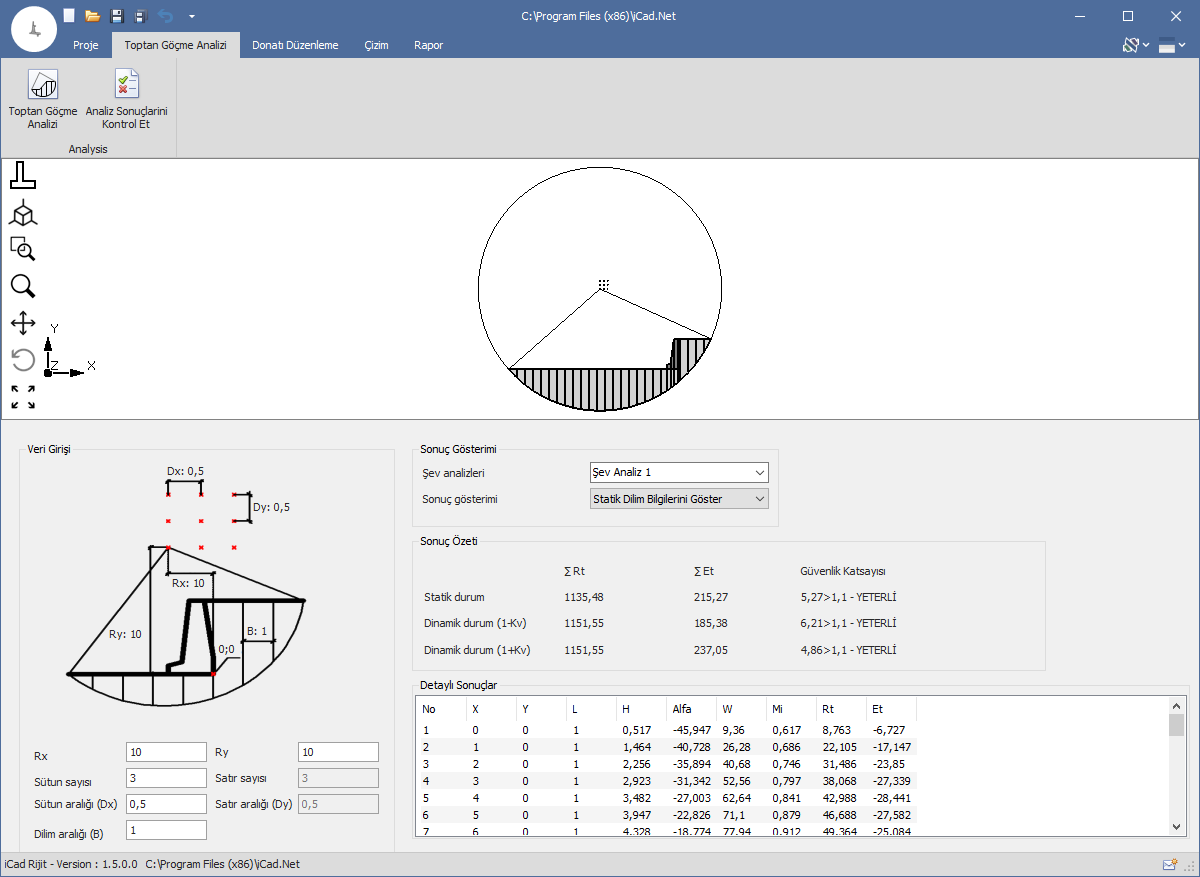The width and height of the screenshot is (1200, 877).
Task: Click the Rx input field
Action: [x=166, y=752]
